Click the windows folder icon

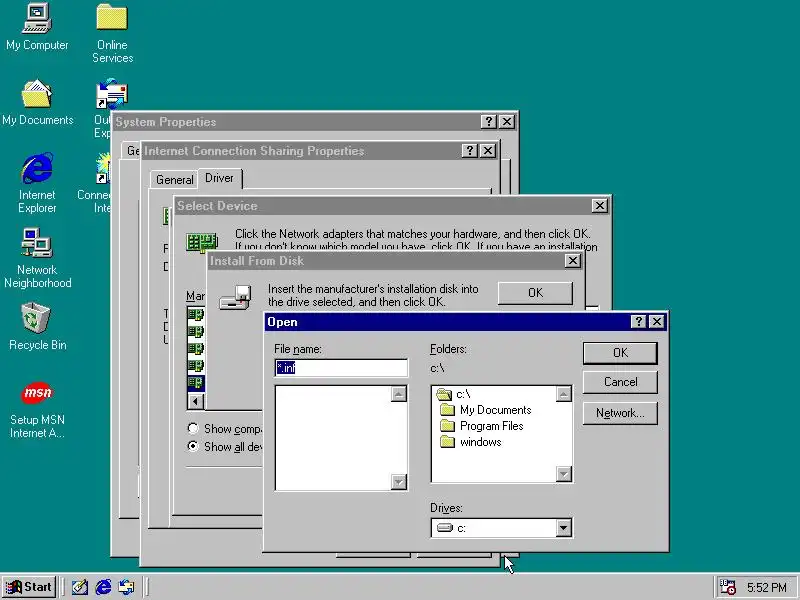tap(447, 442)
